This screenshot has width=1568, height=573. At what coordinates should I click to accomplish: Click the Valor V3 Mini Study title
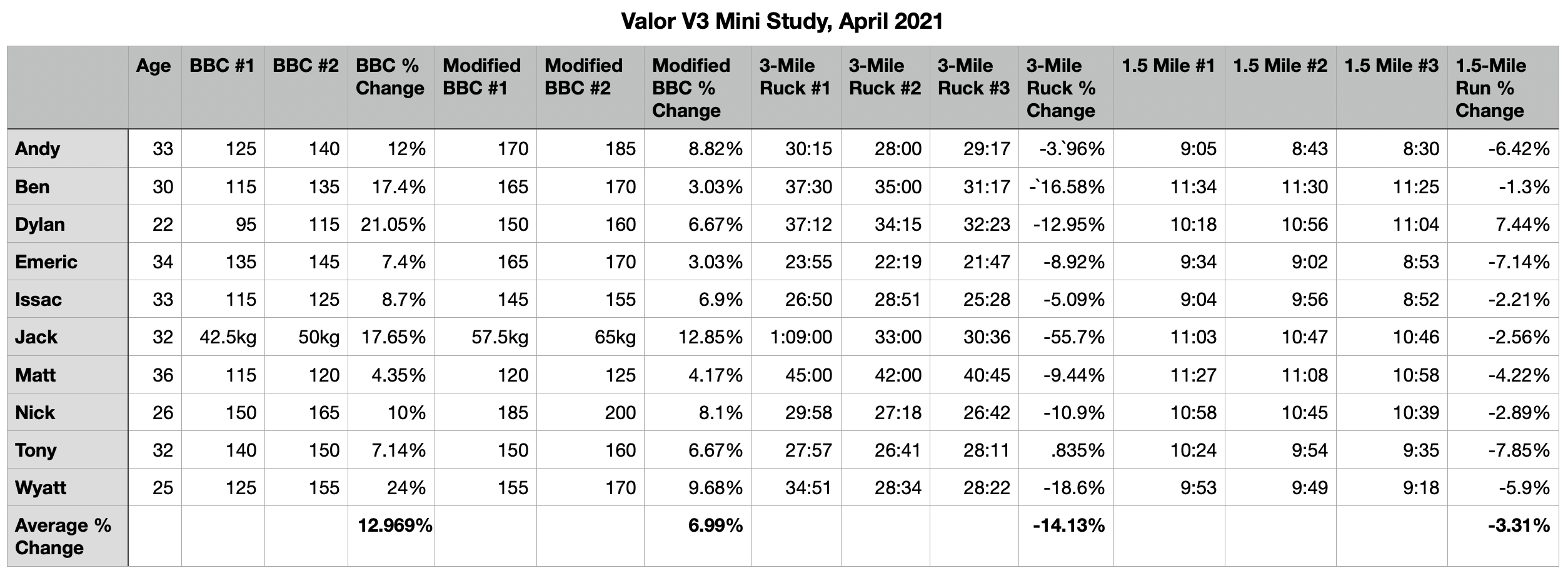tap(781, 21)
